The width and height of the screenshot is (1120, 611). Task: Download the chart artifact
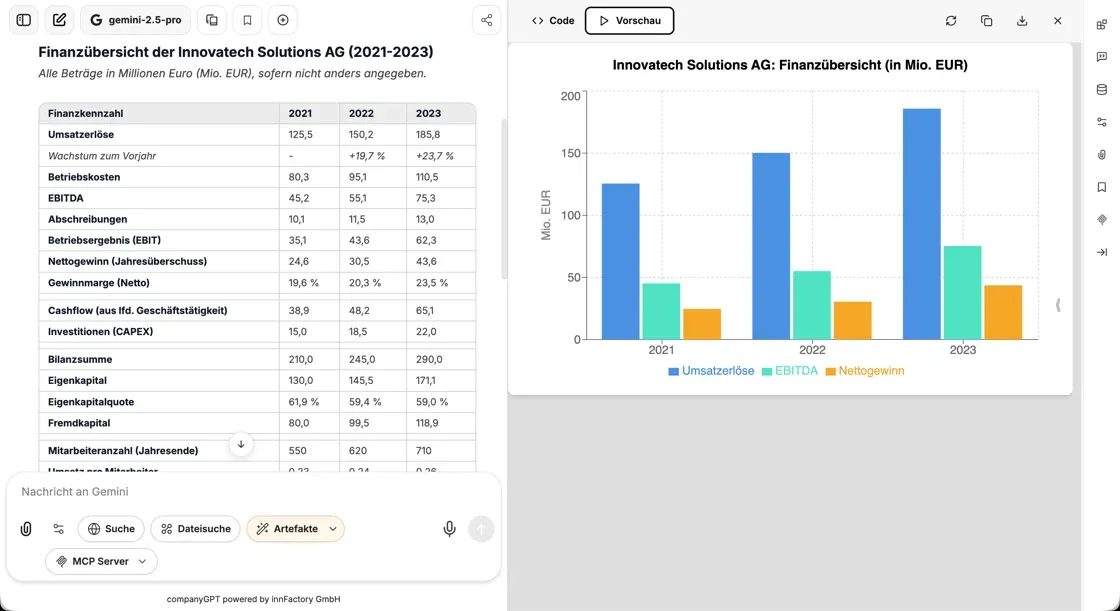(1022, 20)
